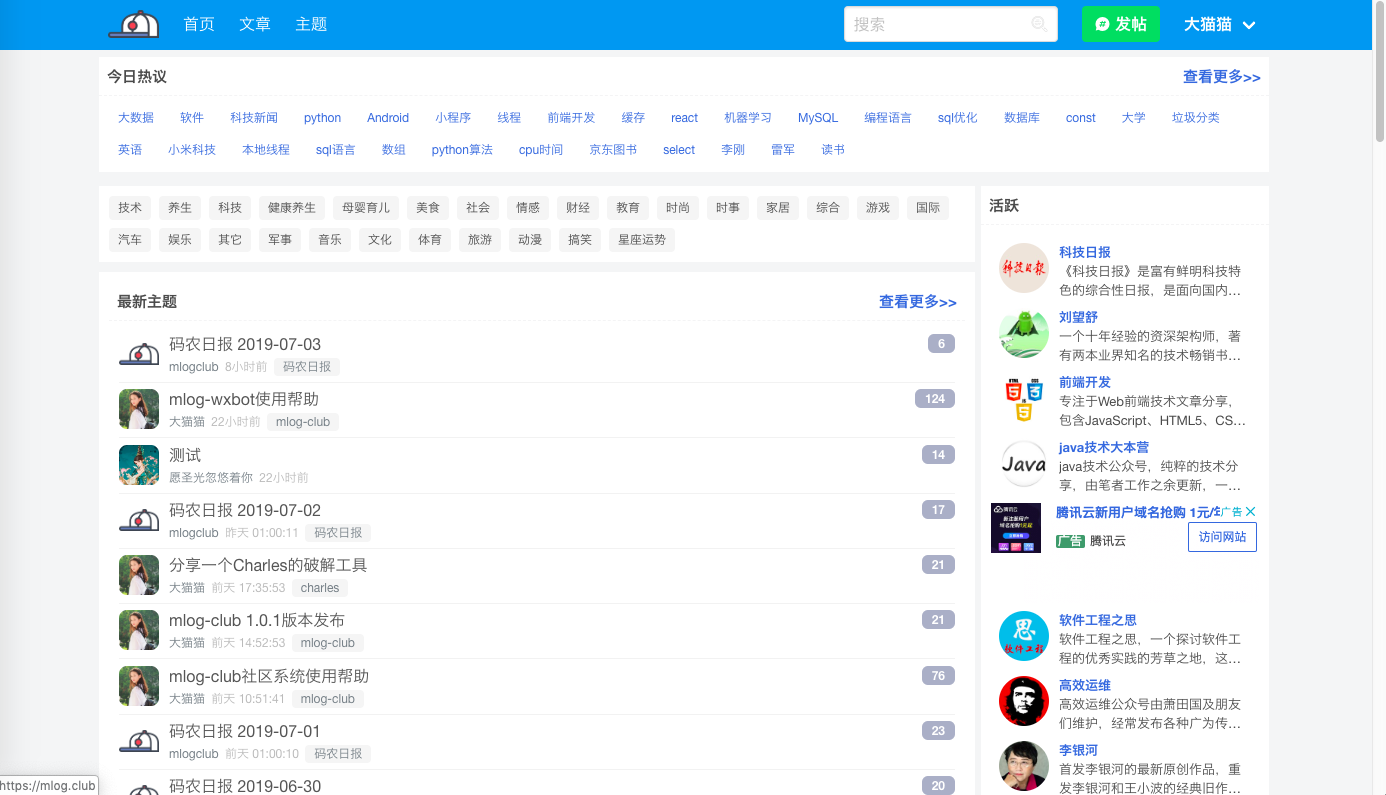1386x795 pixels.
Task: Switch to the 首页 menu item
Action: (198, 24)
